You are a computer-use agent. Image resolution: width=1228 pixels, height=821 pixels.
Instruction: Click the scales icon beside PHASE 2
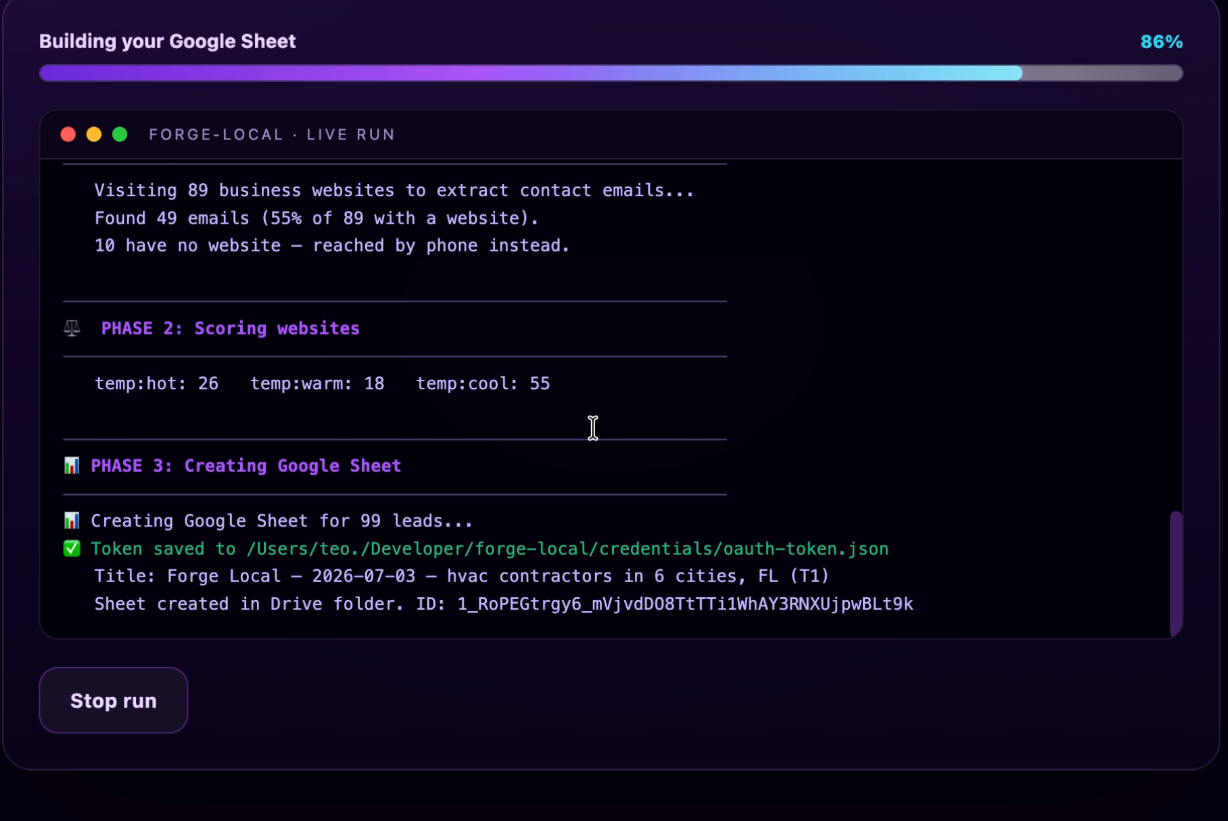coord(72,328)
